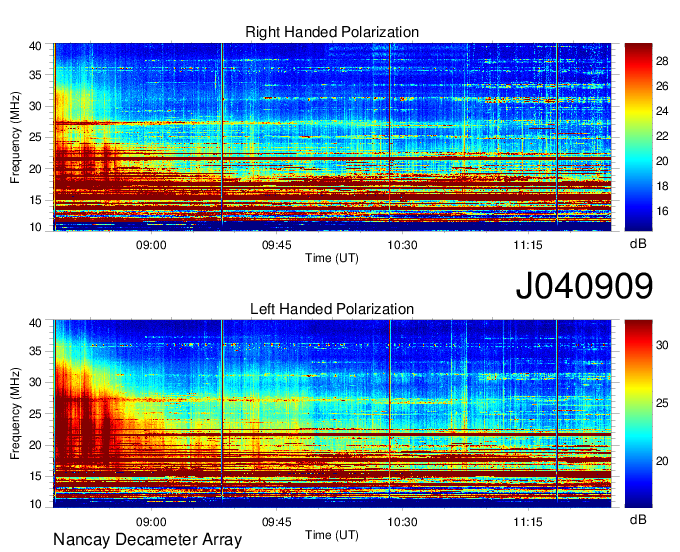Click the 30 MHz tick on the top plot
The height and width of the screenshot is (552, 680).
pos(36,106)
